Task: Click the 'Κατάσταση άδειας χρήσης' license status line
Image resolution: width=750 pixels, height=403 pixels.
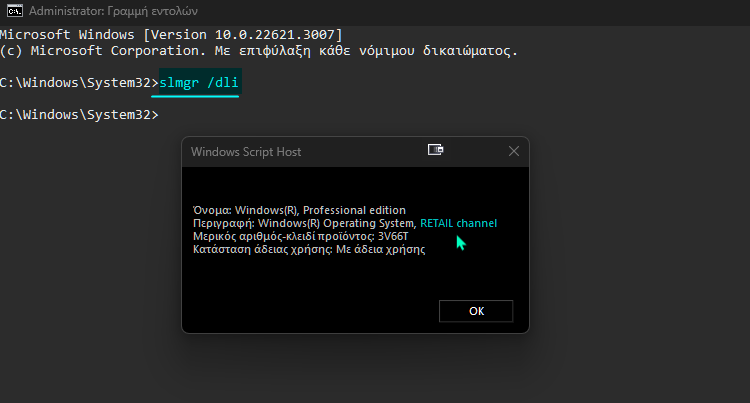Action: click(x=309, y=249)
